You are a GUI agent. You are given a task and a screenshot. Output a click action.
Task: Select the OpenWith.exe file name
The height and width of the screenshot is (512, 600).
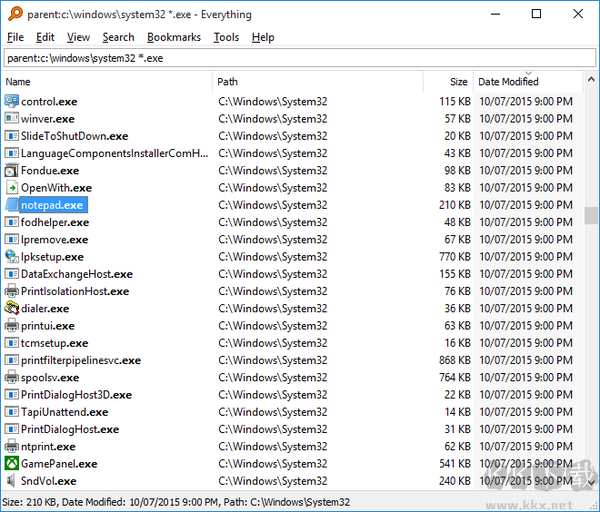coord(56,188)
